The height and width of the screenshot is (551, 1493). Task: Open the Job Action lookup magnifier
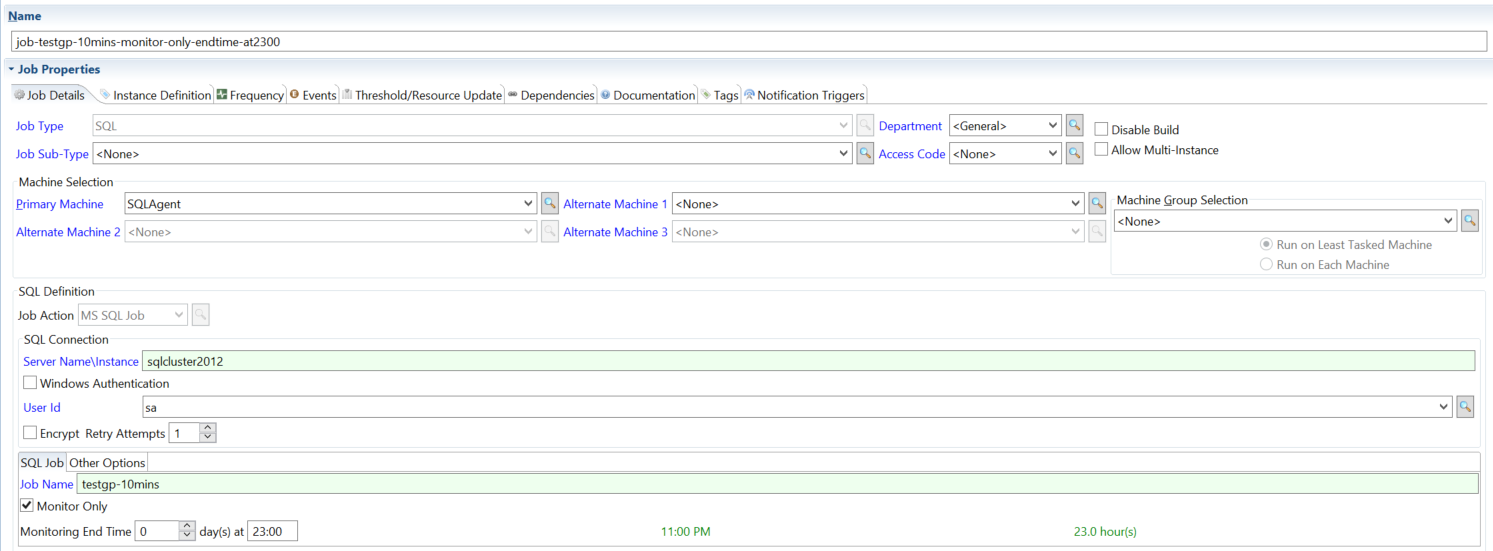coord(200,315)
